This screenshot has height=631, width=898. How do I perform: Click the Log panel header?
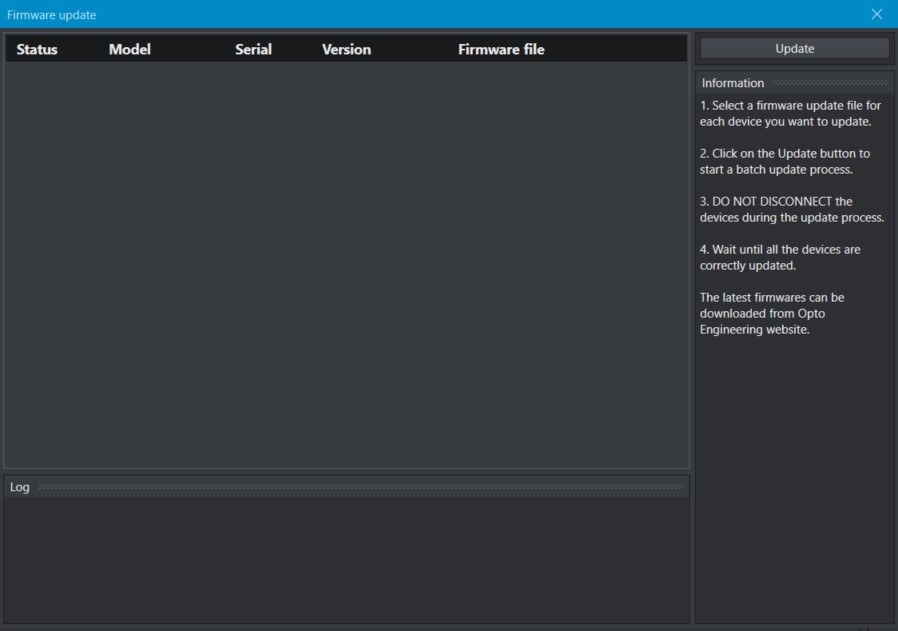[x=346, y=487]
